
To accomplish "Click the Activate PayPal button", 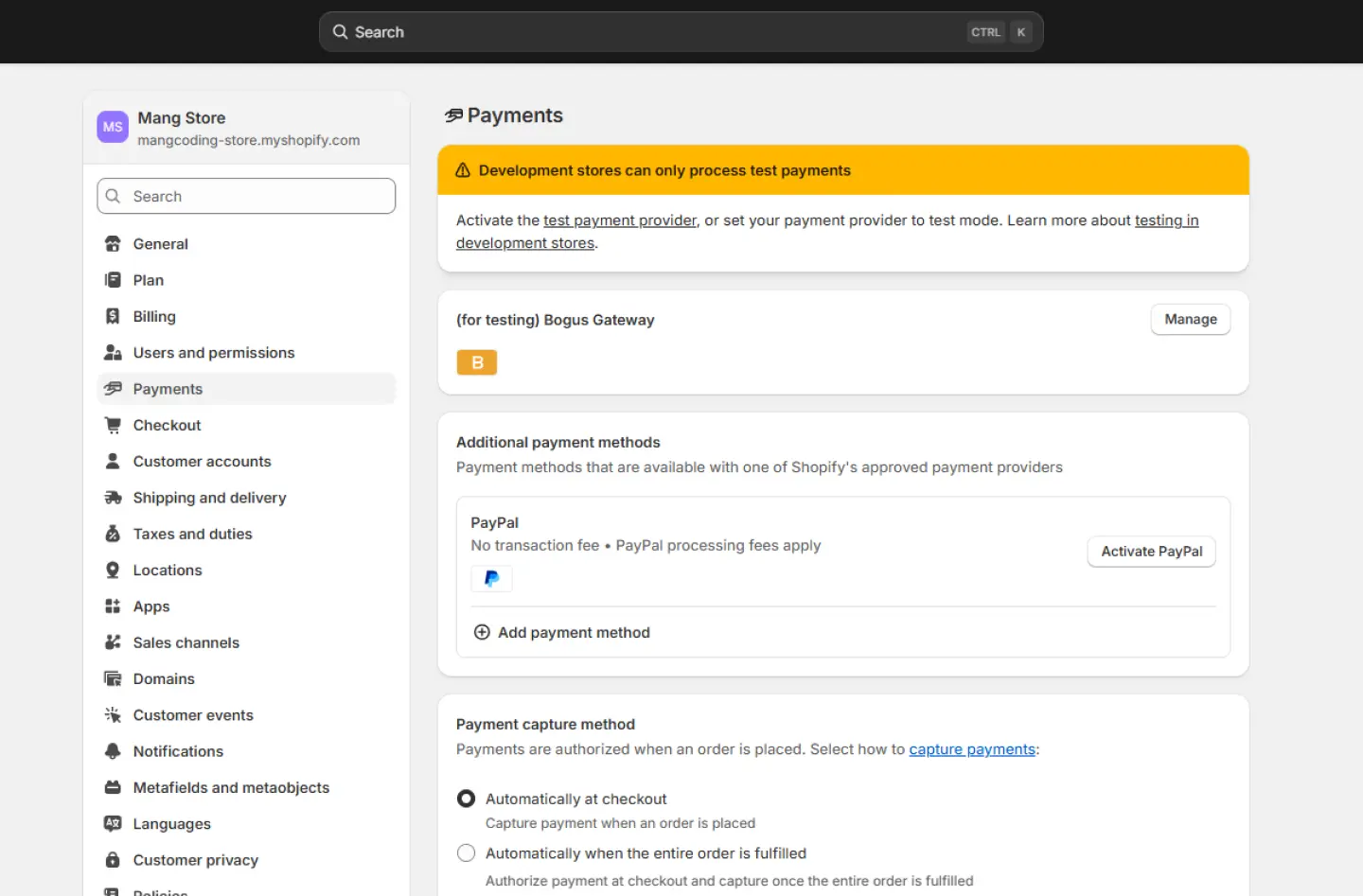I will 1151,552.
